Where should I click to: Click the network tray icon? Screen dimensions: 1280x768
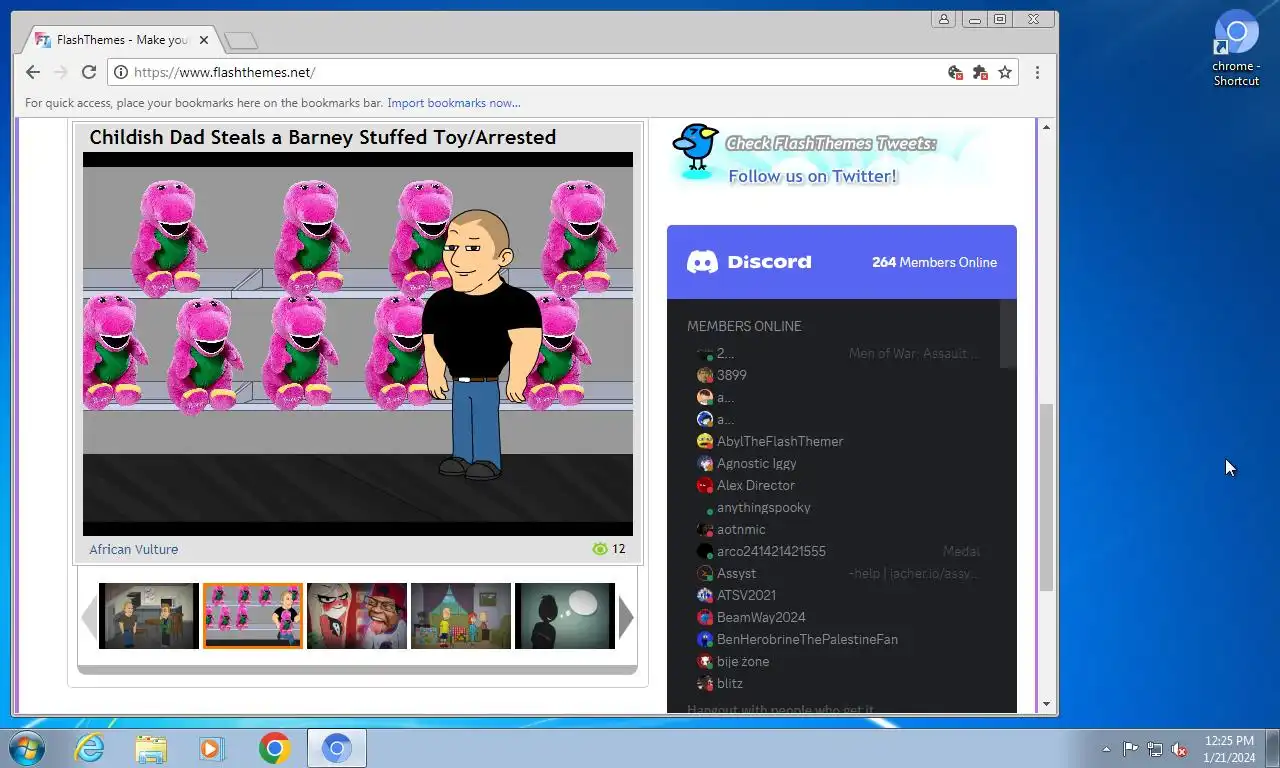[x=1155, y=748]
